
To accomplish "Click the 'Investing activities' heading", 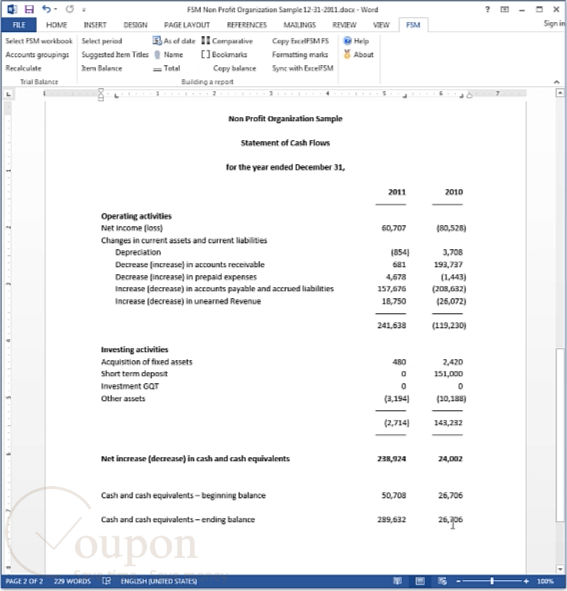I will 135,349.
